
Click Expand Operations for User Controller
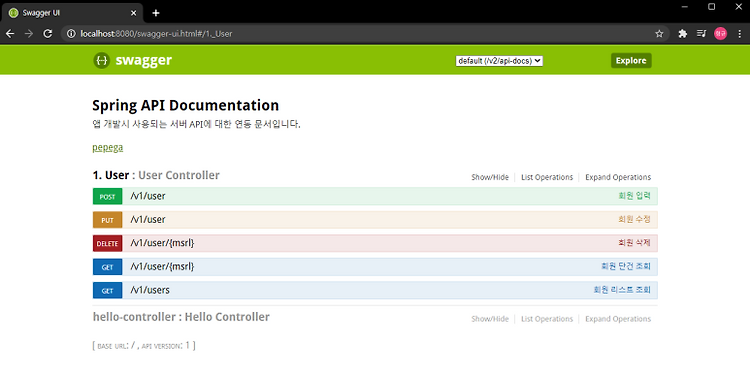point(618,177)
